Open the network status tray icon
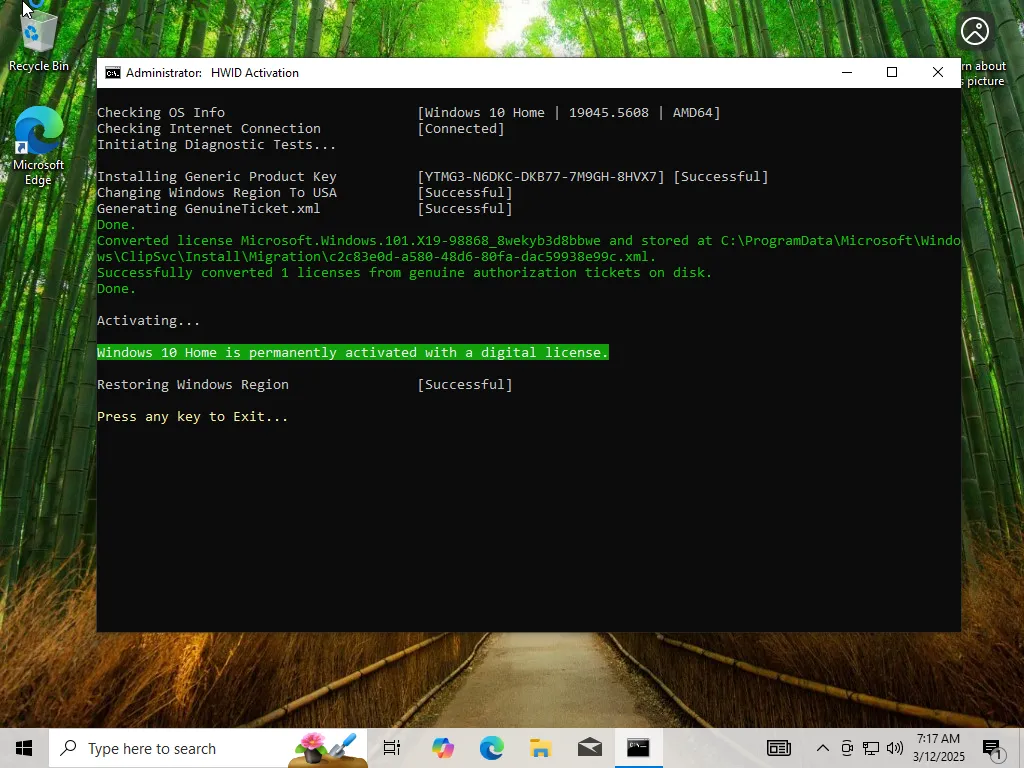The height and width of the screenshot is (768, 1024). [x=871, y=748]
